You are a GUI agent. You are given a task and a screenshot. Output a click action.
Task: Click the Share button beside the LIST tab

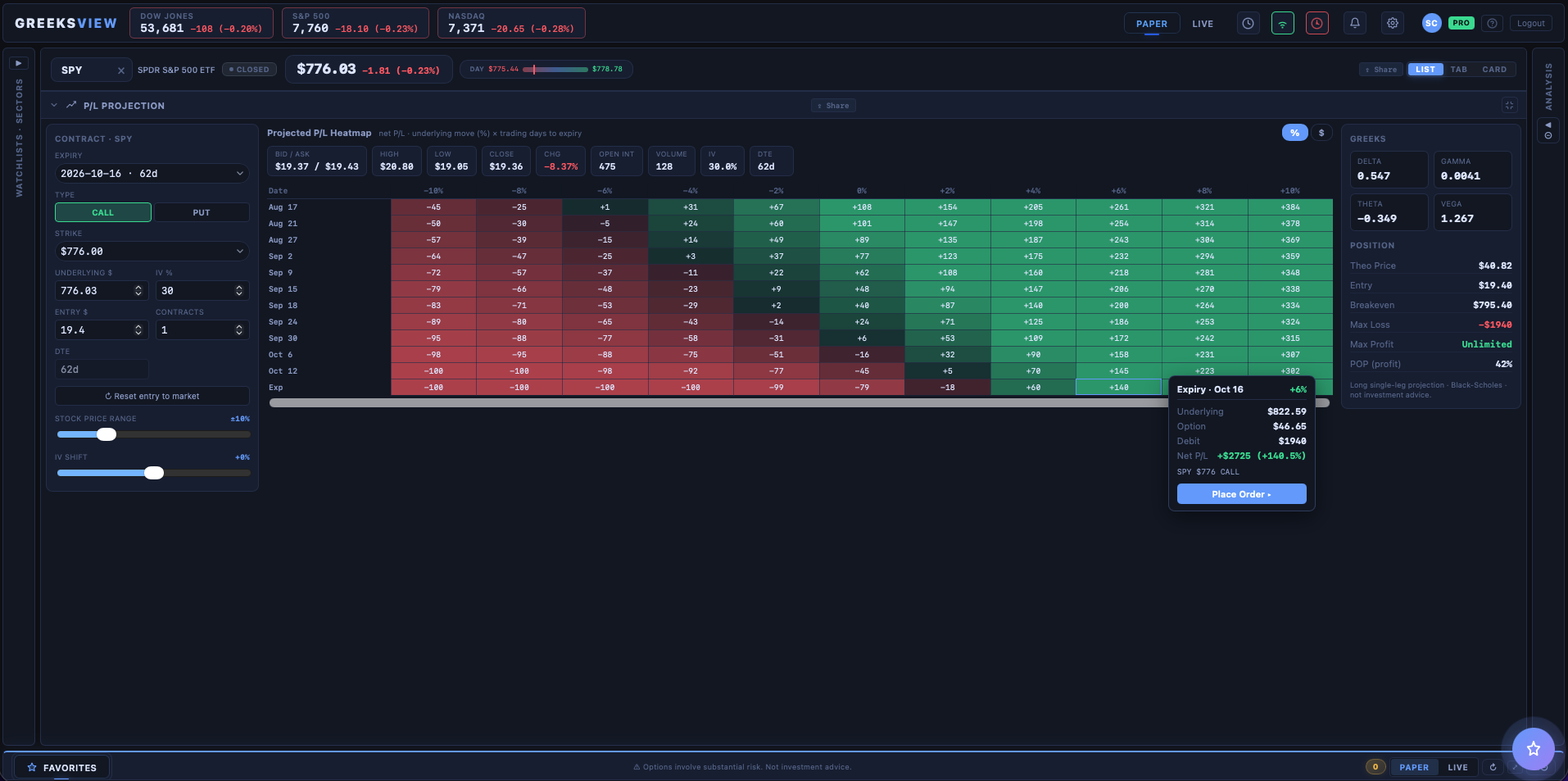(x=1381, y=70)
